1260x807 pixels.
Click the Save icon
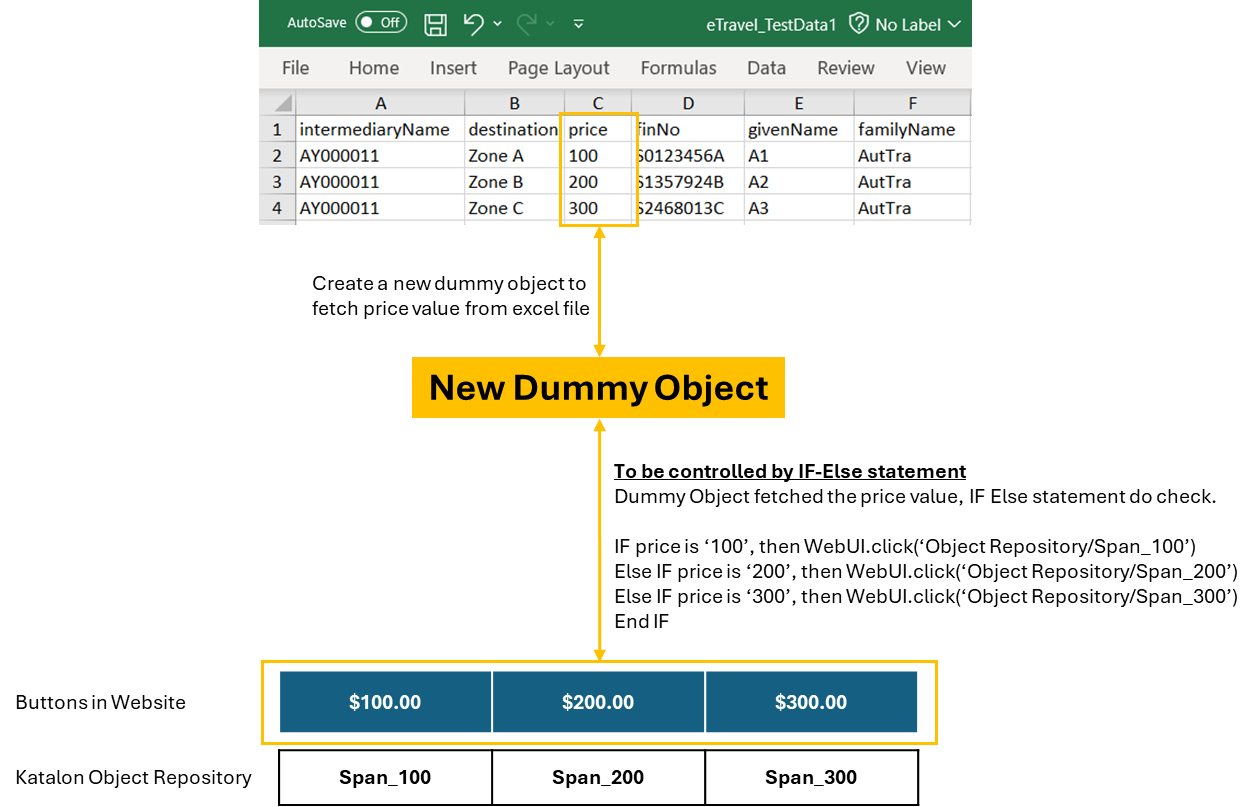coord(435,24)
